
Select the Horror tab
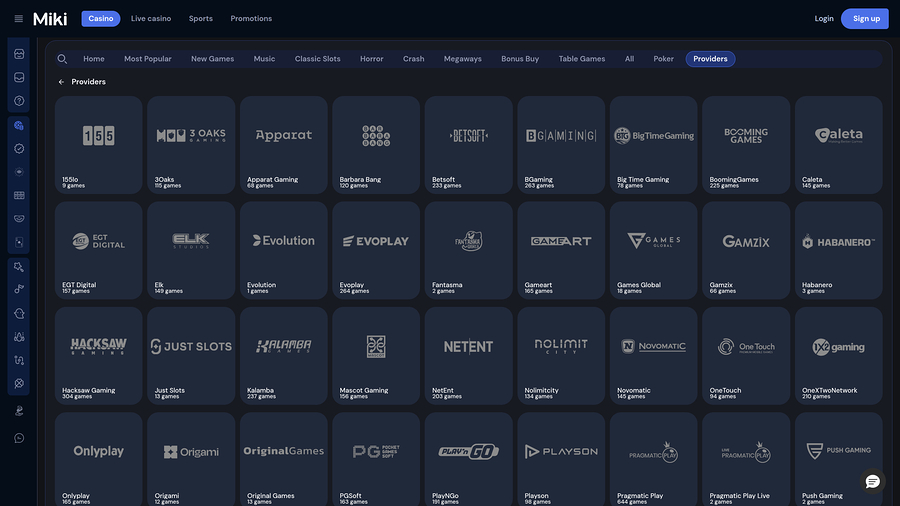[371, 59]
